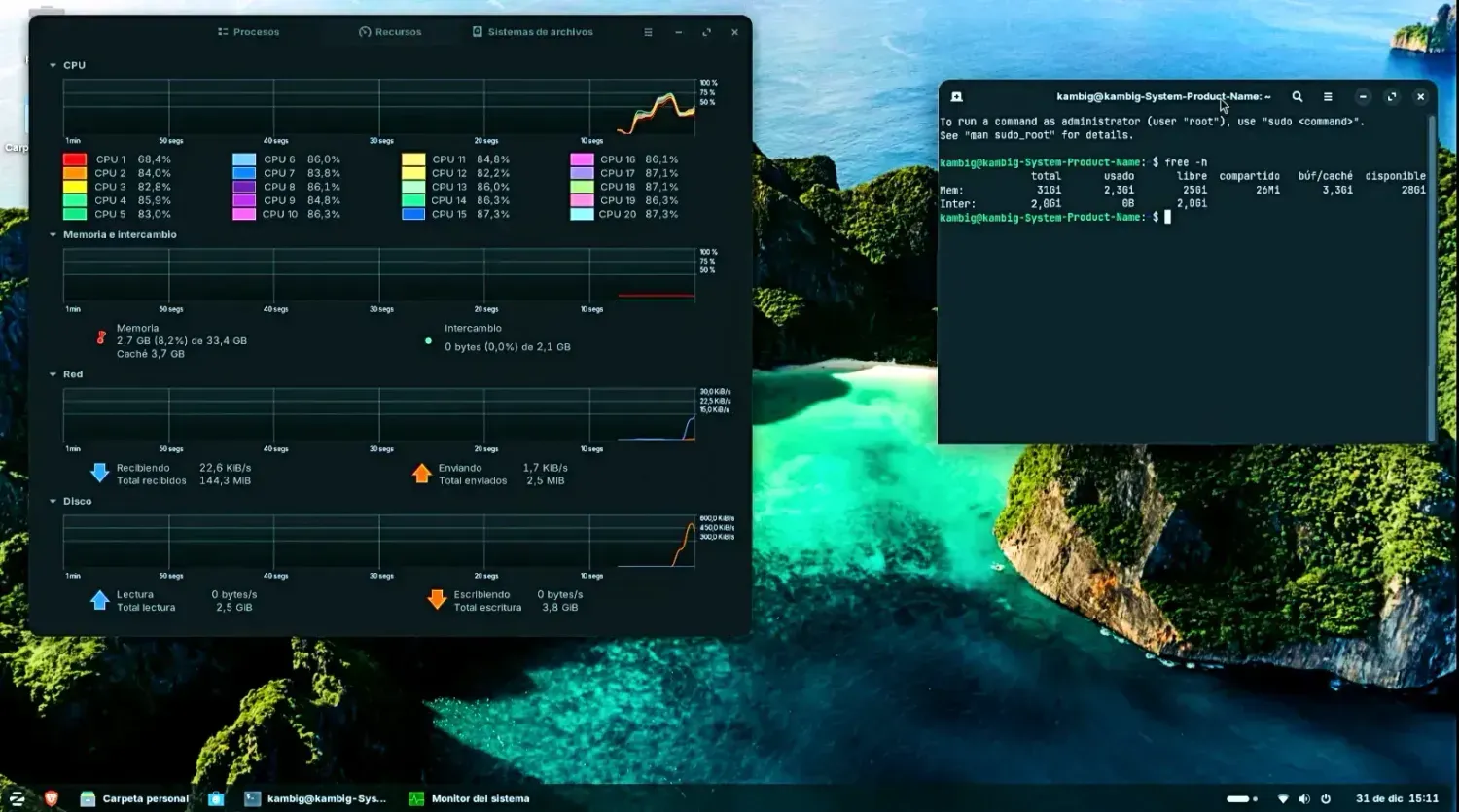This screenshot has height=812, width=1459.
Task: Collapse the Red section
Action: point(53,373)
